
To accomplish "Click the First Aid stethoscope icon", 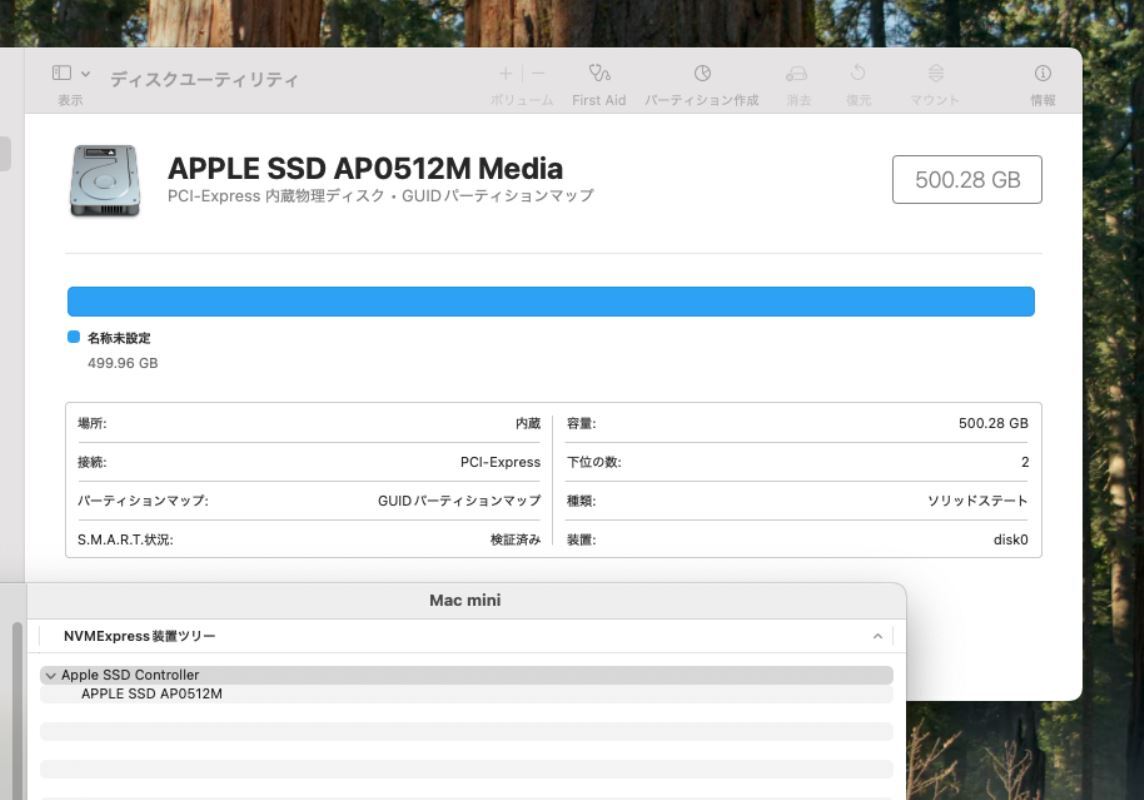I will [x=599, y=73].
